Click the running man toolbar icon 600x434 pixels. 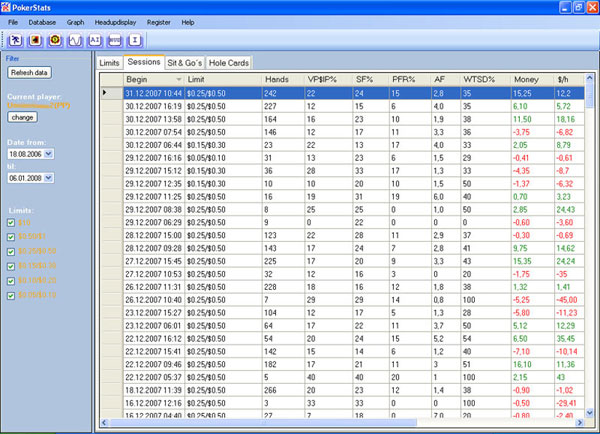[x=15, y=40]
